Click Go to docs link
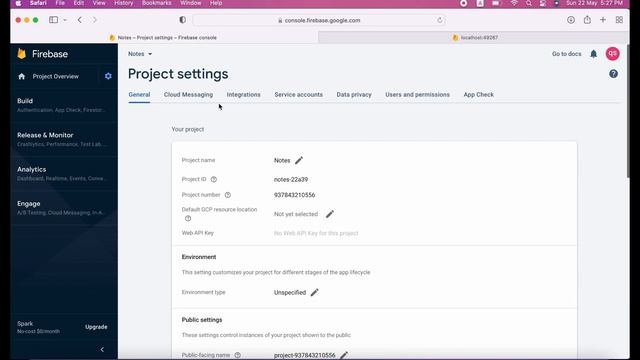Viewport: 640px width, 360px height. click(566, 54)
